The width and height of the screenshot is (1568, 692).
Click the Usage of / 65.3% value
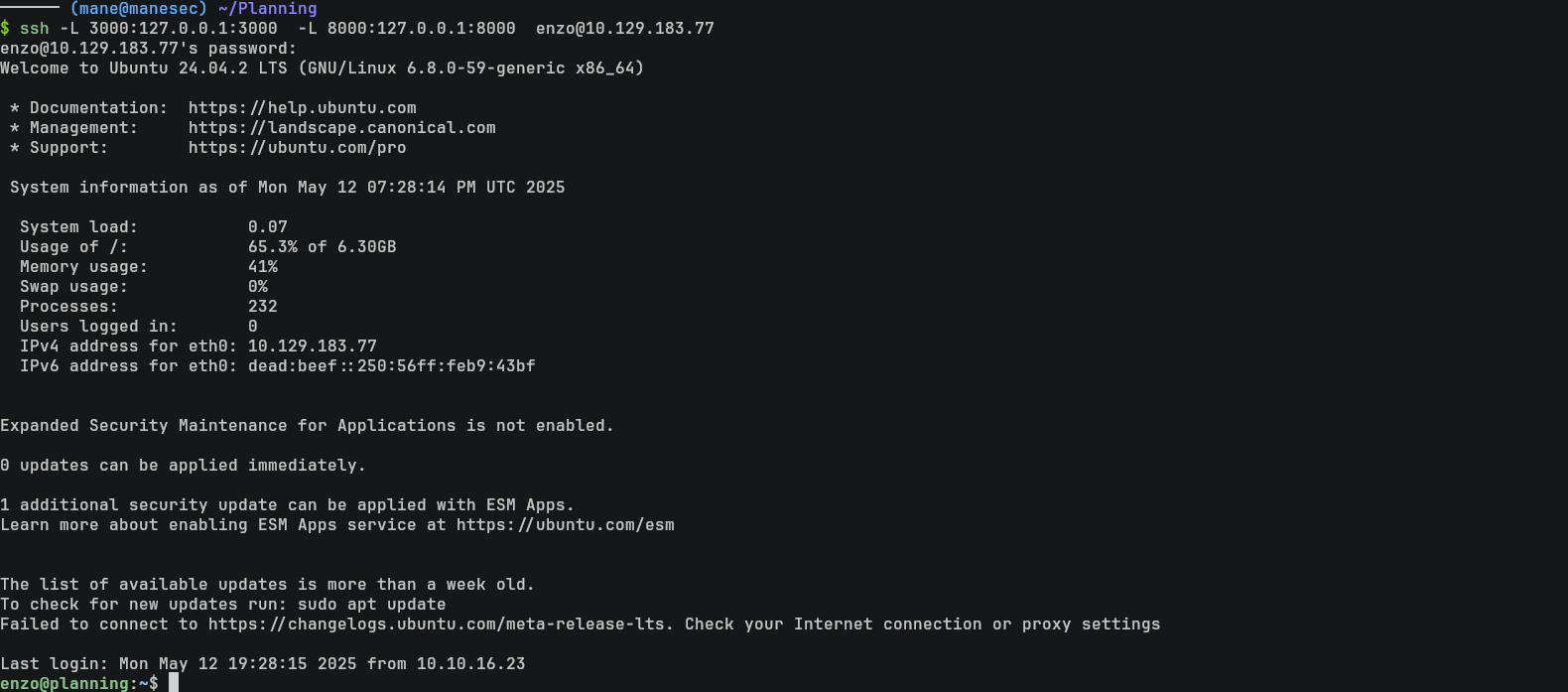[273, 247]
